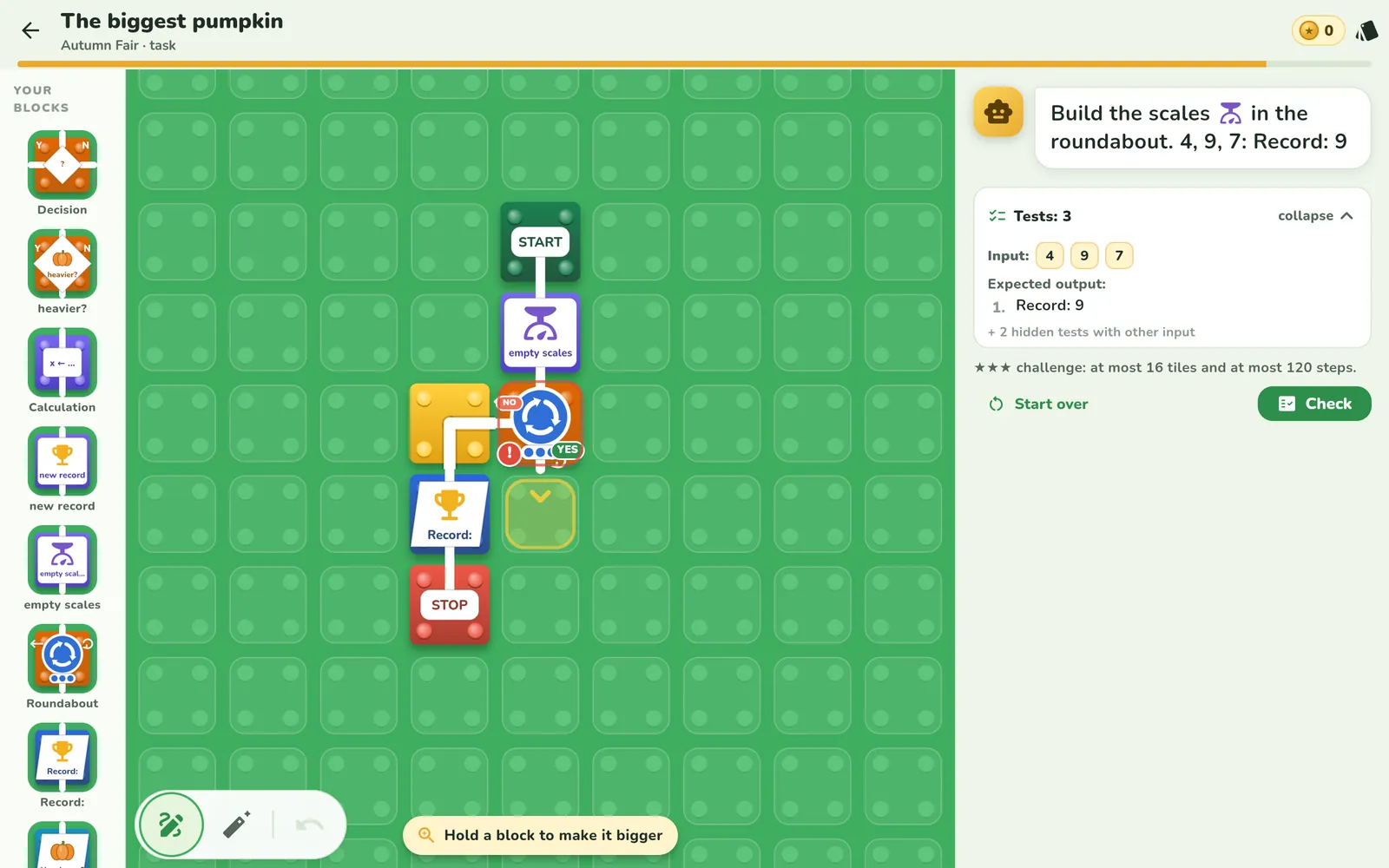Select the yellow corner path tile
1389x868 pixels.
pos(450,424)
